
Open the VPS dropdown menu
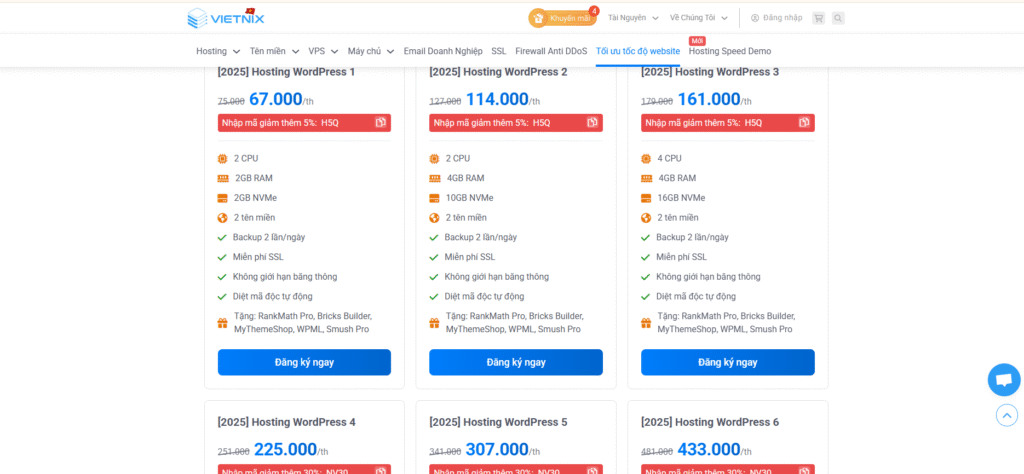point(323,51)
